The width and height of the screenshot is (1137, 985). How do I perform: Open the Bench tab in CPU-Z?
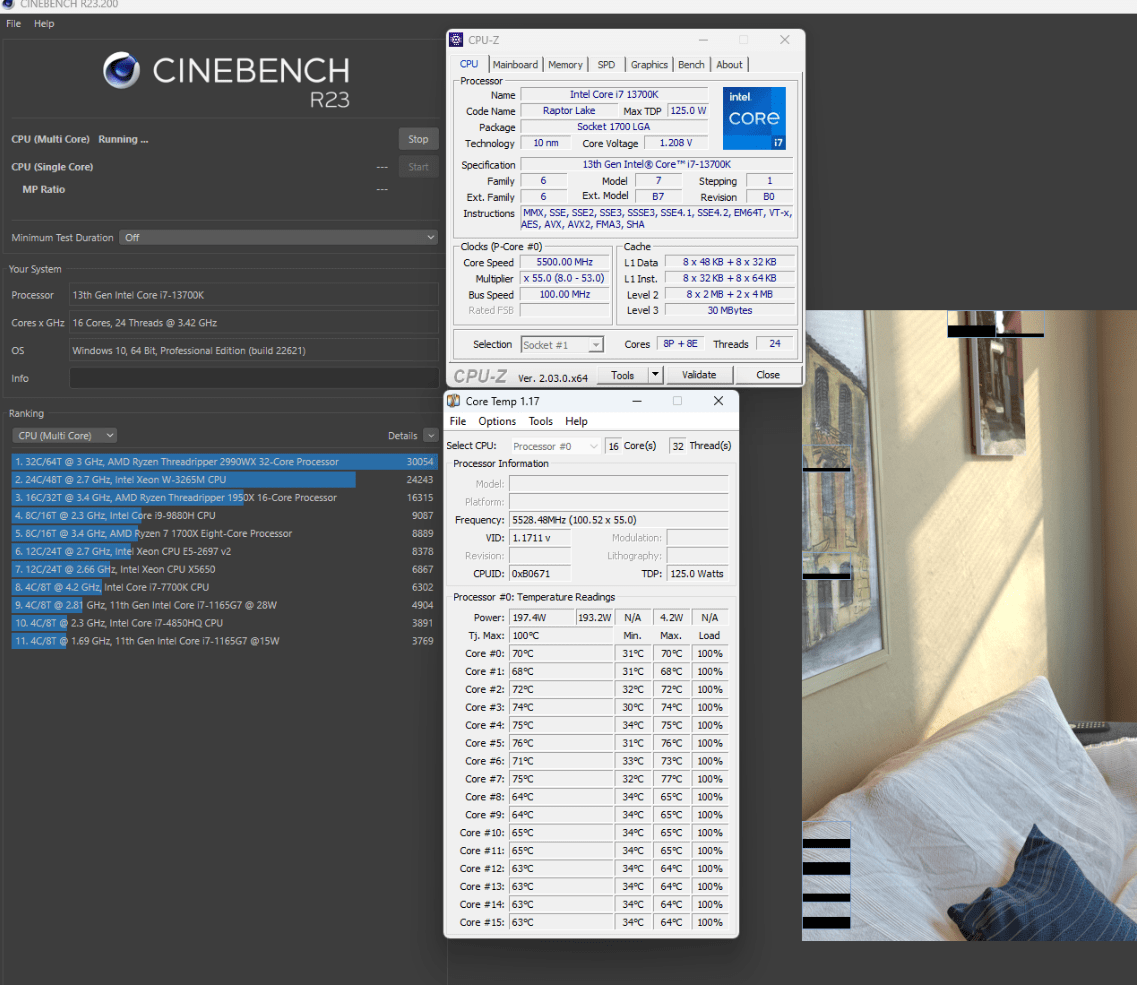[691, 65]
